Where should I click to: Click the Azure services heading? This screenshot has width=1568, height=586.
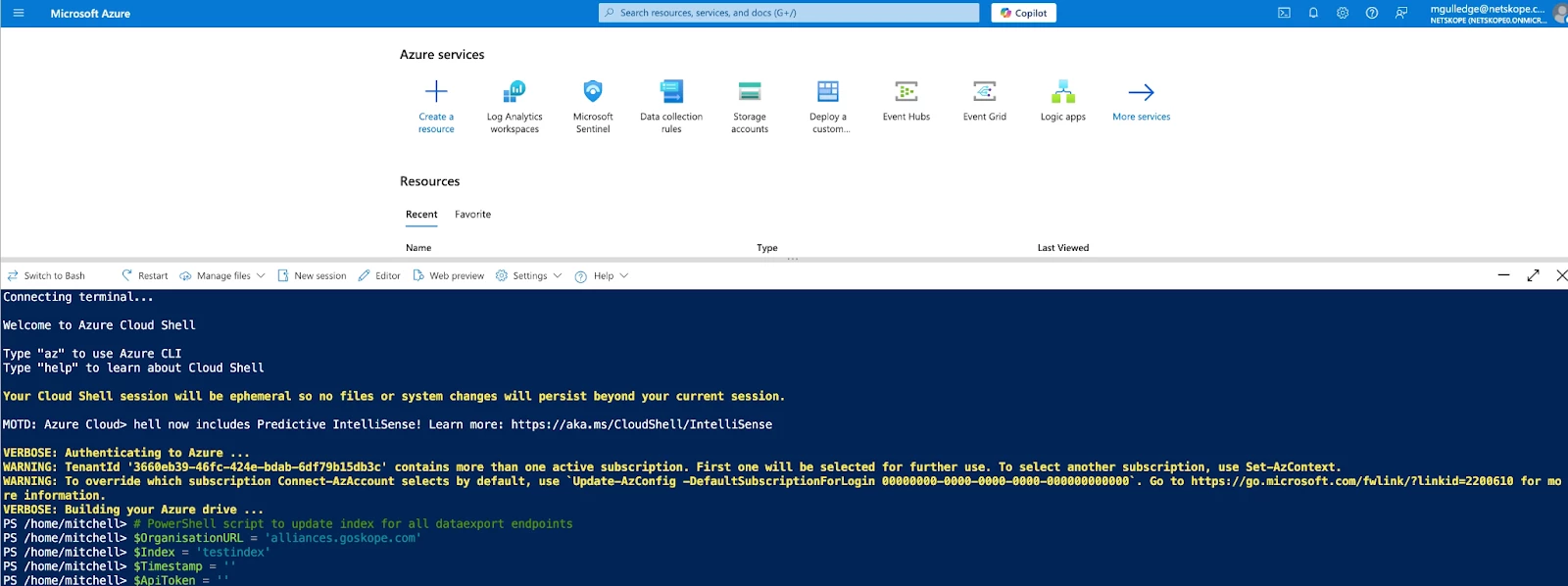click(442, 55)
